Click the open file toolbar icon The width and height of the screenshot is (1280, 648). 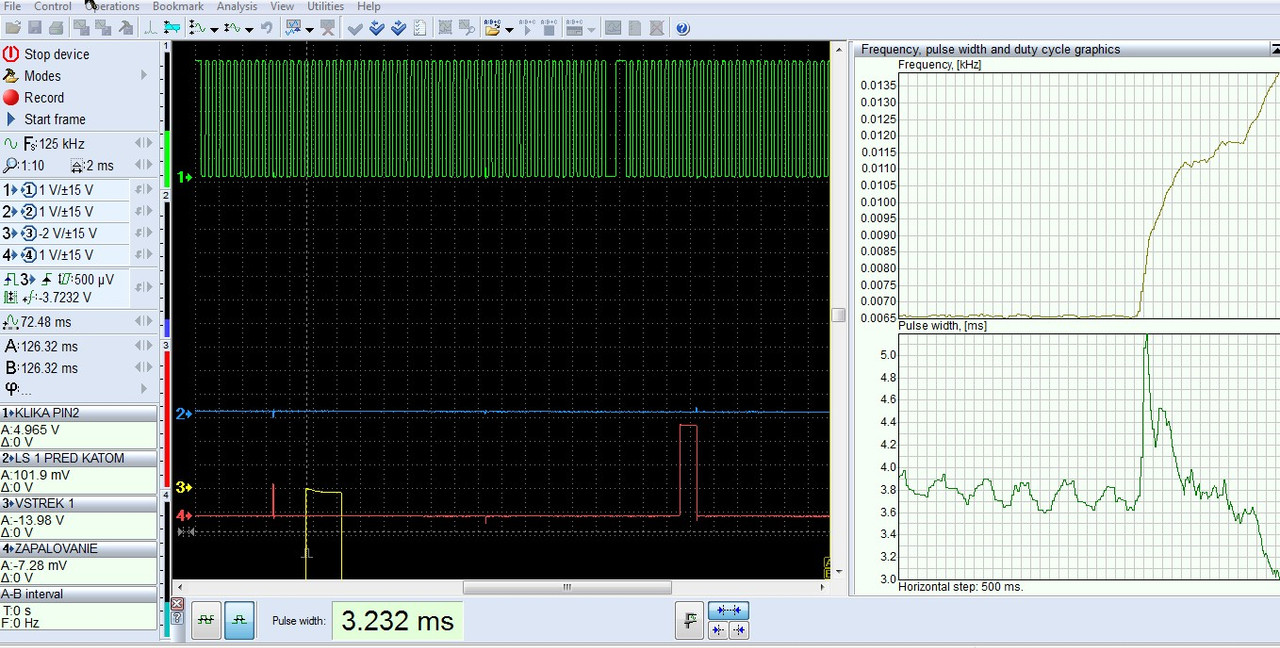coord(12,28)
